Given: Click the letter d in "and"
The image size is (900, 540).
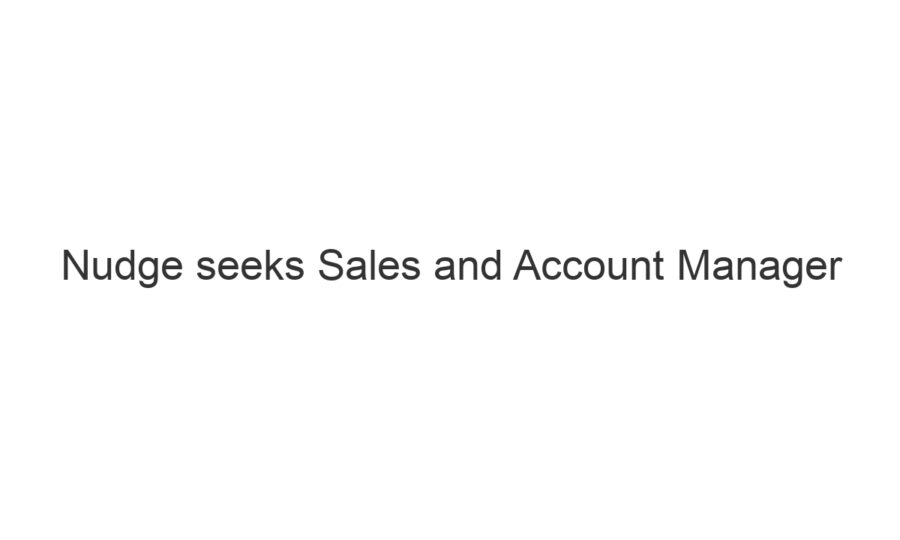Looking at the screenshot, I should [x=493, y=268].
